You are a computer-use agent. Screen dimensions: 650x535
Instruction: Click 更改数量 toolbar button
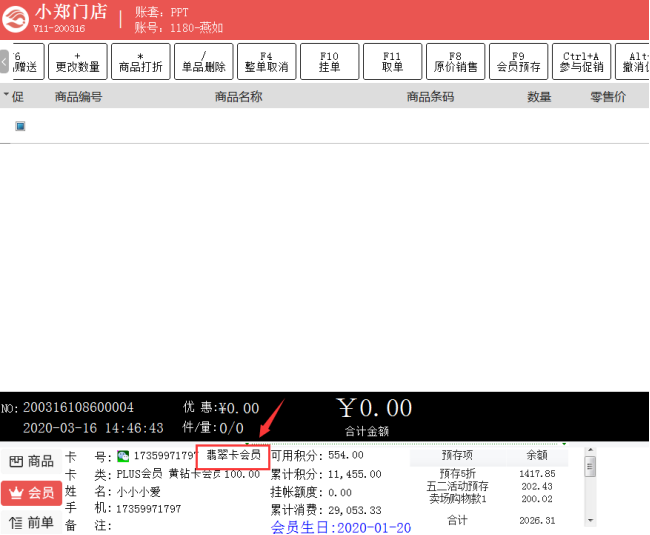click(78, 61)
